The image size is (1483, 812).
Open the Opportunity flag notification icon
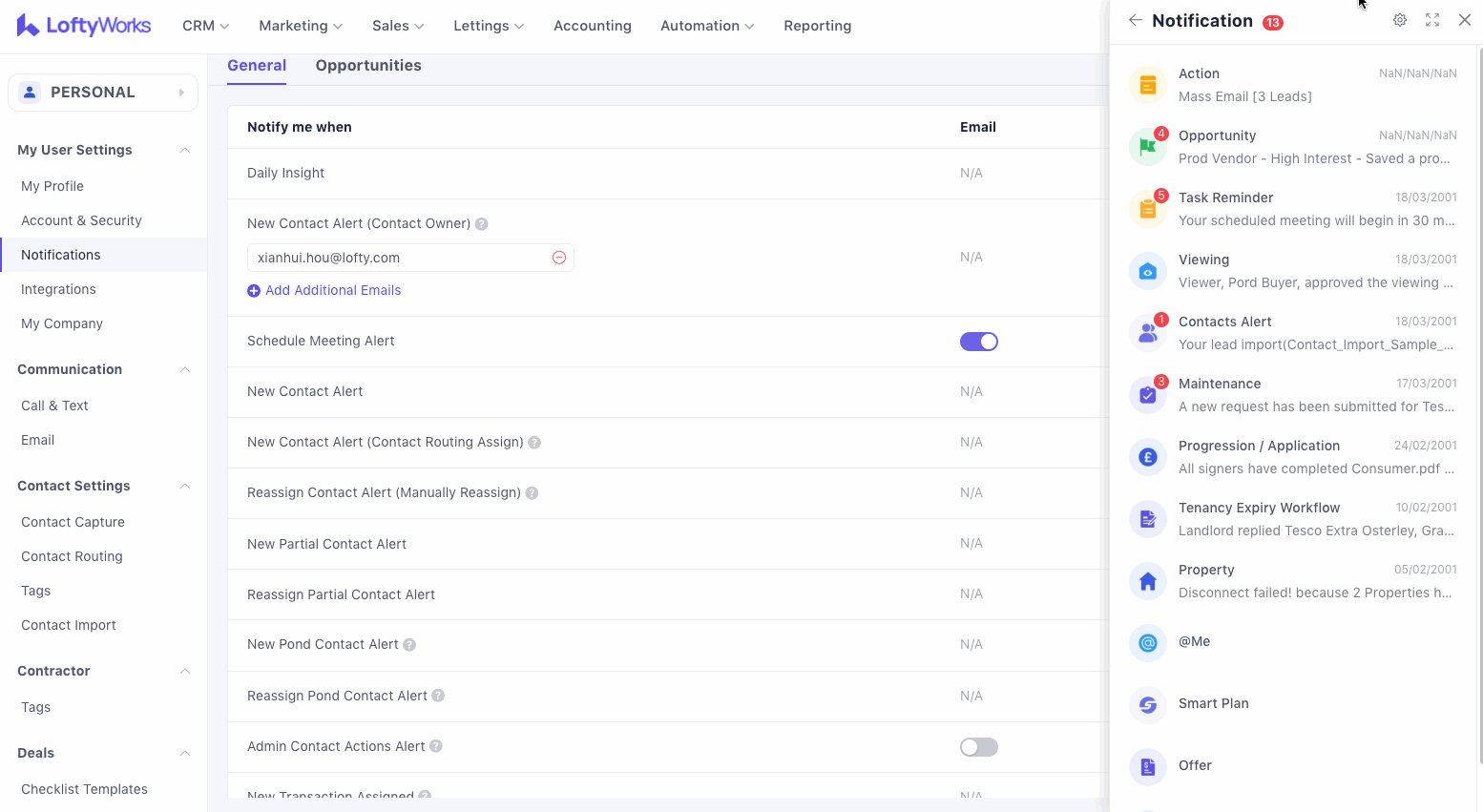tap(1147, 147)
